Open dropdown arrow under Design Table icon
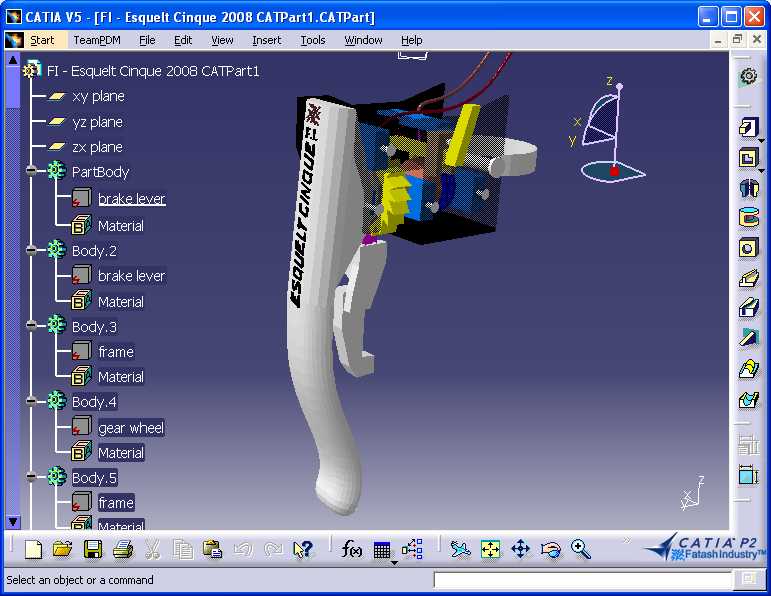The width and height of the screenshot is (771, 596). (x=394, y=563)
